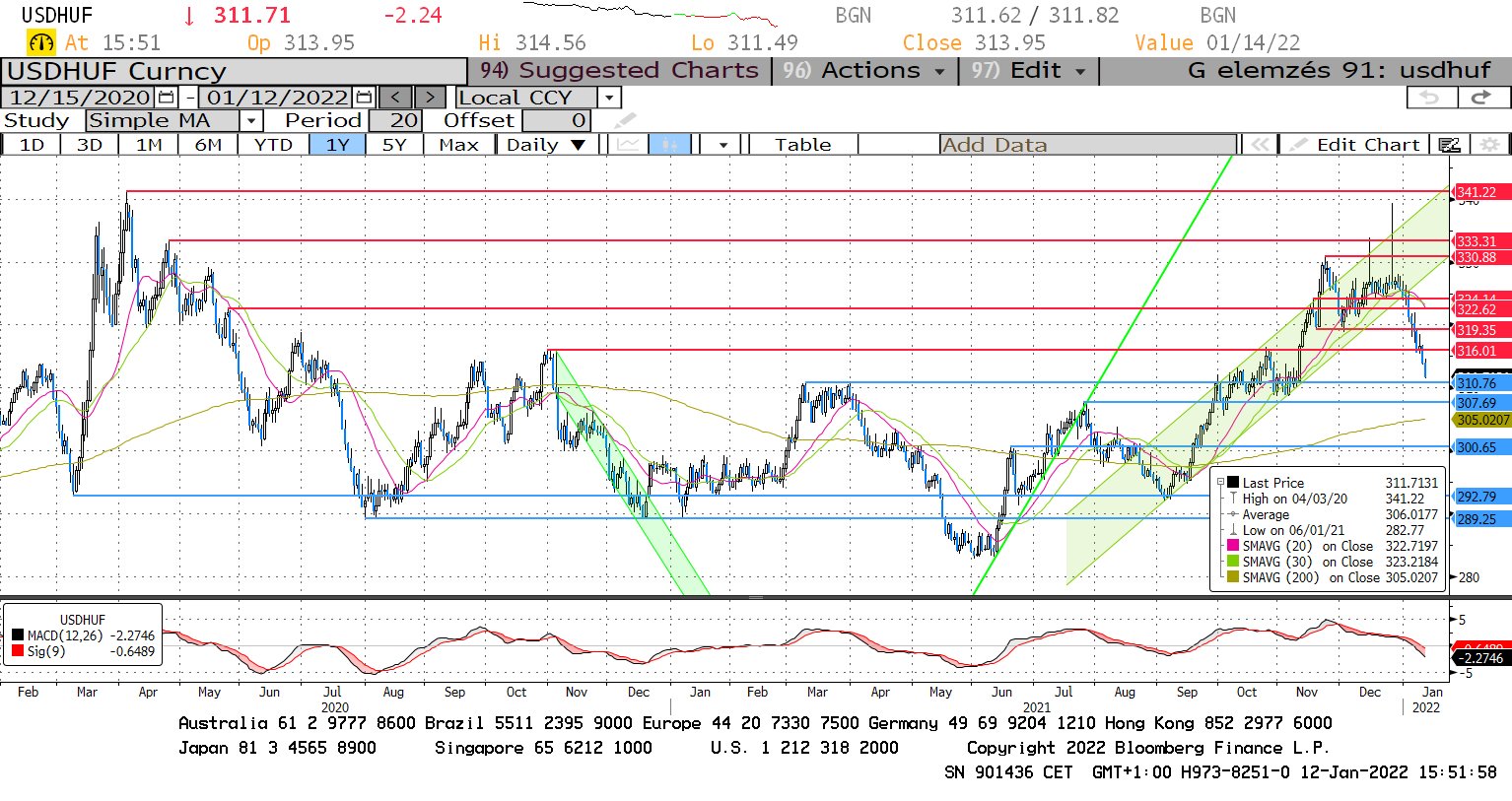The width and height of the screenshot is (1512, 801).
Task: Open the chart type dropdown arrow
Action: point(723,145)
